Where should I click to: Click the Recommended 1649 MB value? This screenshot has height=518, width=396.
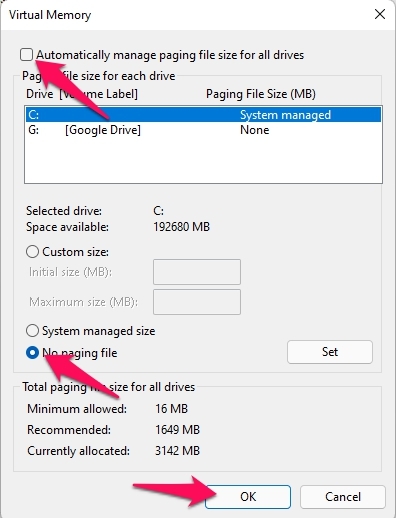[x=177, y=429]
